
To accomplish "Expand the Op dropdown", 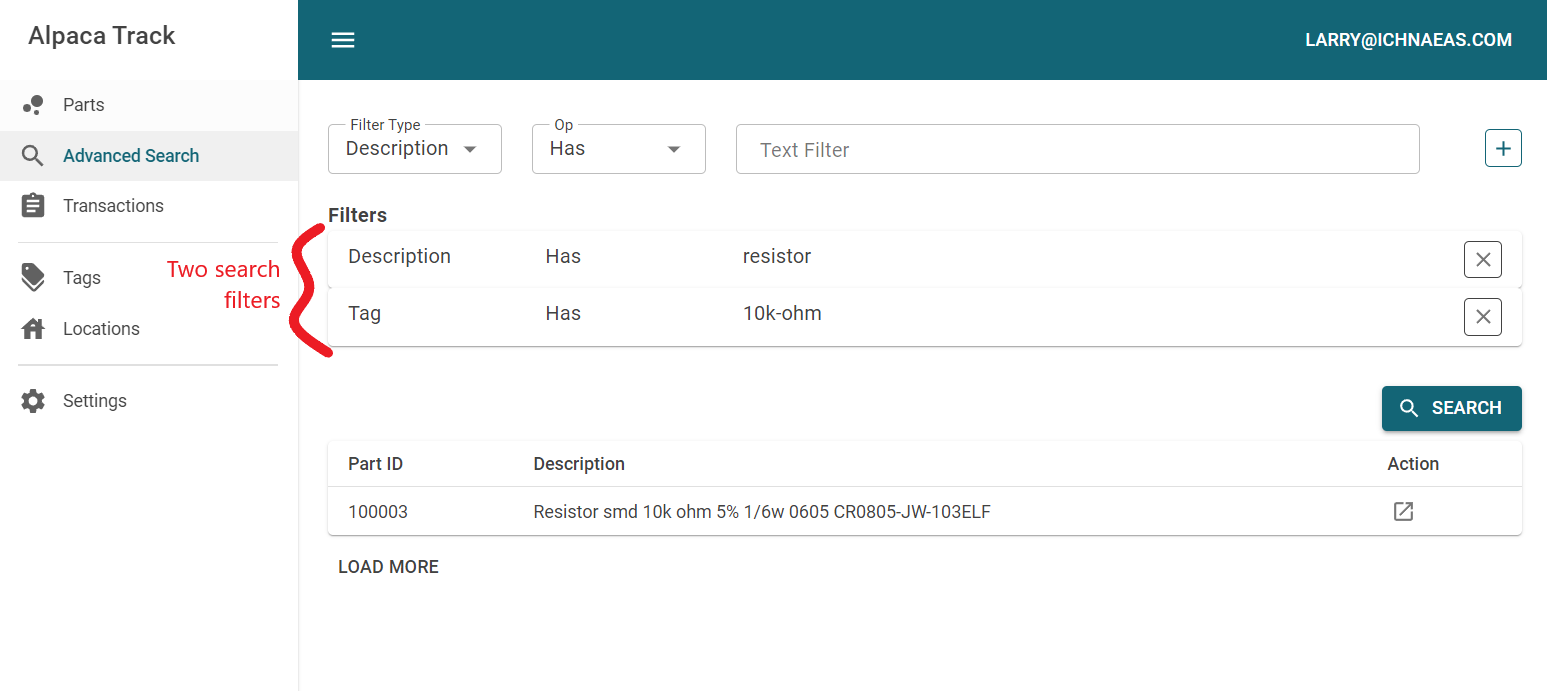I will [618, 149].
